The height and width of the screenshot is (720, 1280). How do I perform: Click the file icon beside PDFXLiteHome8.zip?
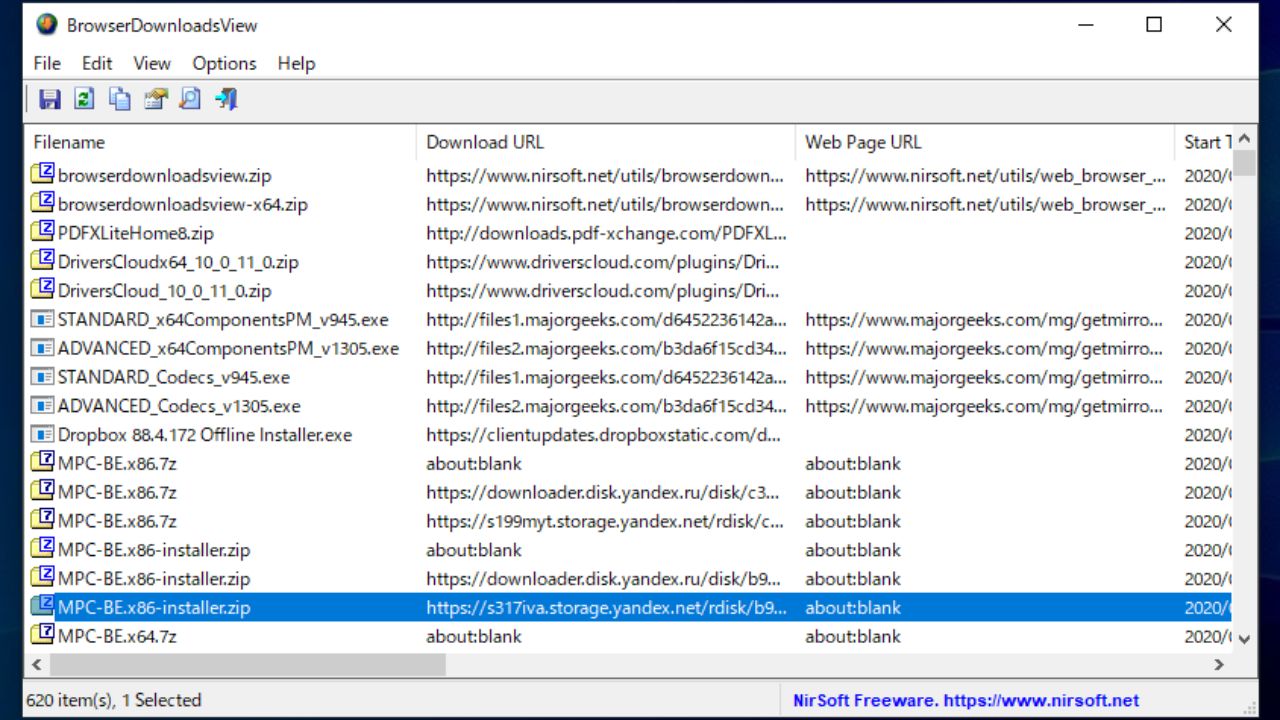pos(42,233)
